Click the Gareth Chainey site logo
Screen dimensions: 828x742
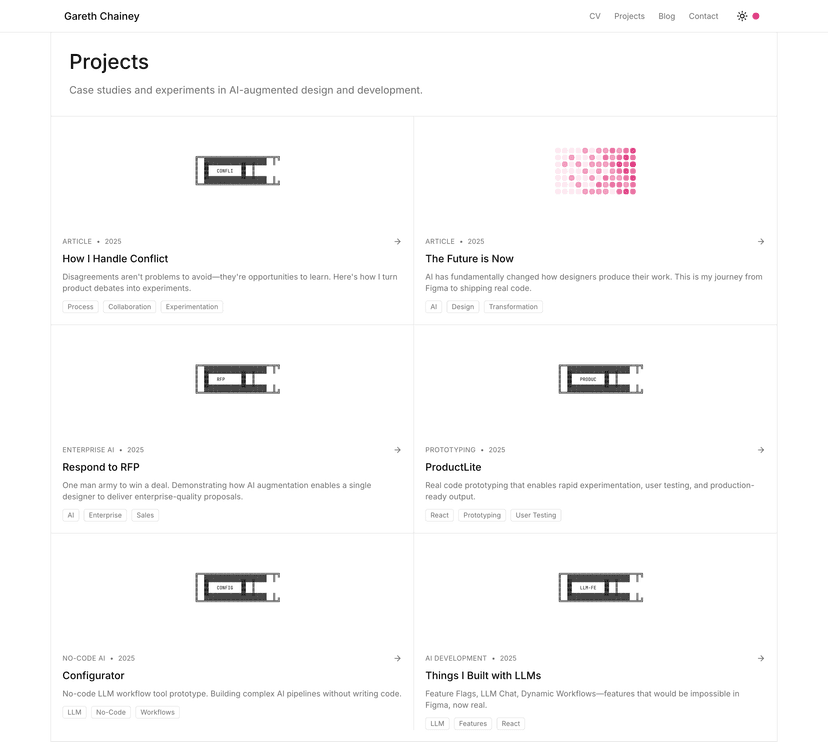[x=101, y=16]
